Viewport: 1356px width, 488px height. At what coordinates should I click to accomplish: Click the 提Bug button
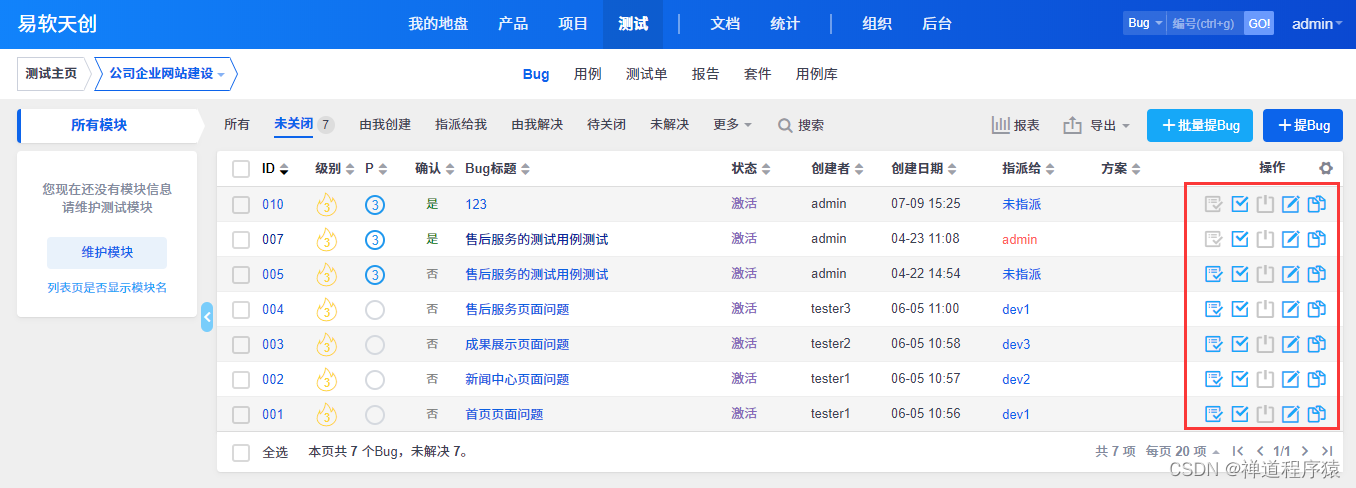1303,125
